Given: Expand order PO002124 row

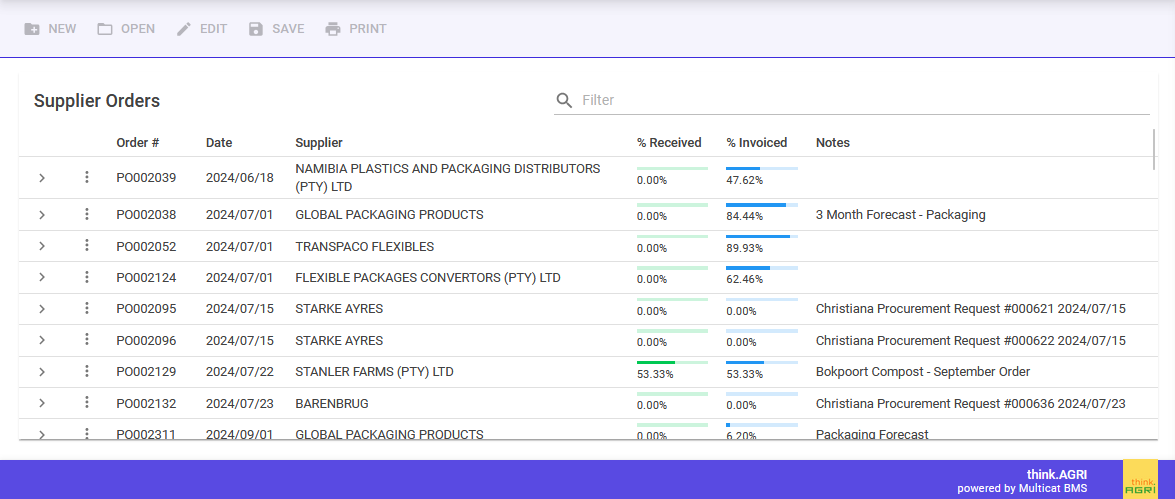Looking at the screenshot, I should tap(42, 277).
